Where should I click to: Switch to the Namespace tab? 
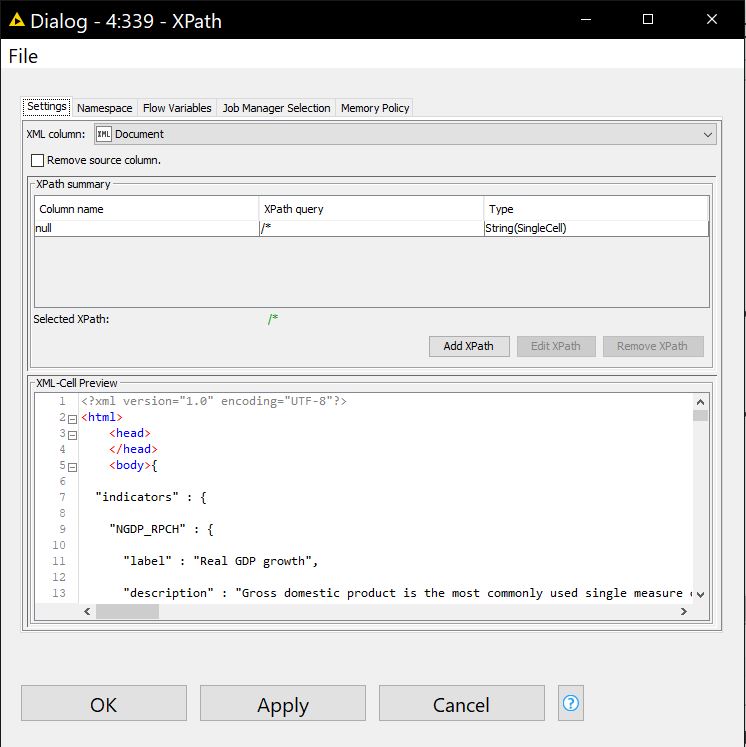105,108
